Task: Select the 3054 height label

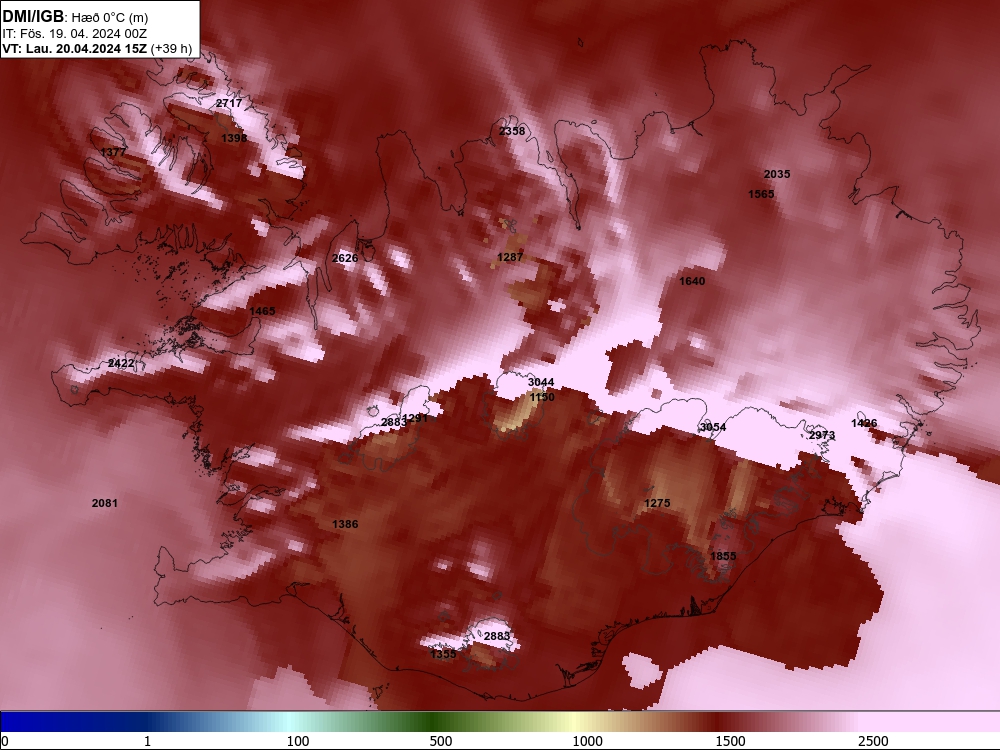Action: click(x=713, y=427)
